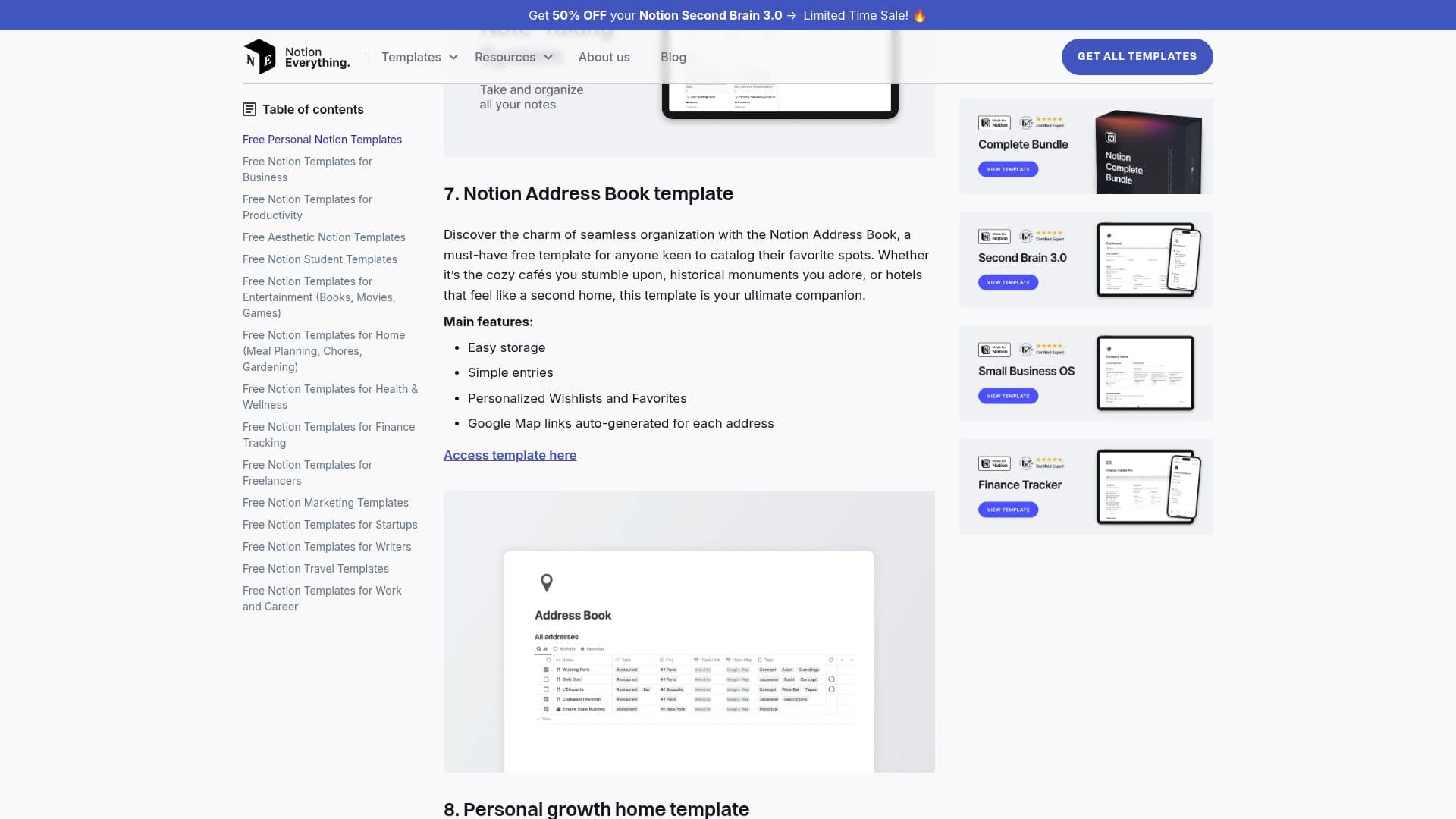
Task: Click the Table of contents list icon
Action: 249,109
